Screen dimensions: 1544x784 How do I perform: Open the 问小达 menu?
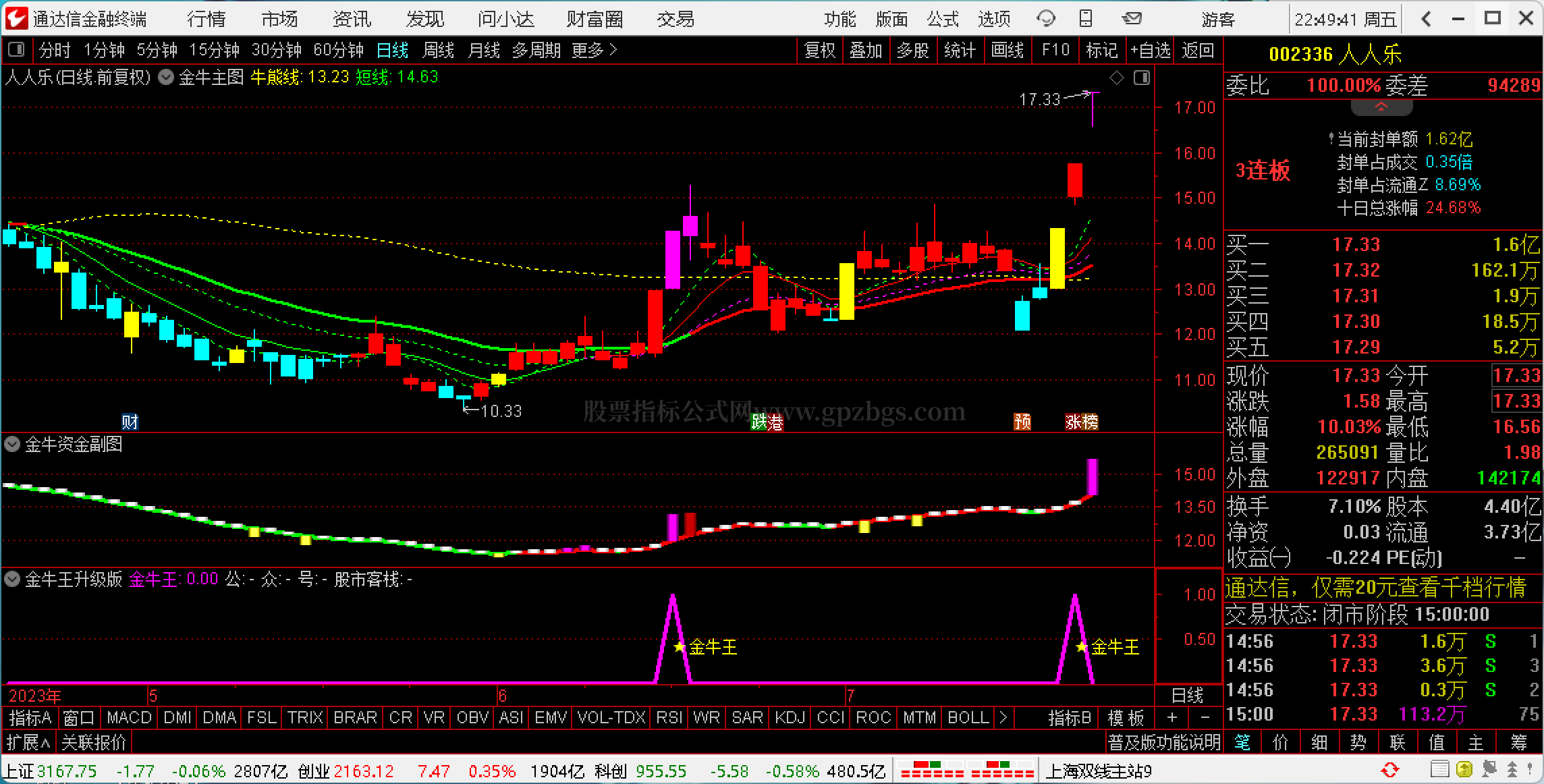[506, 19]
